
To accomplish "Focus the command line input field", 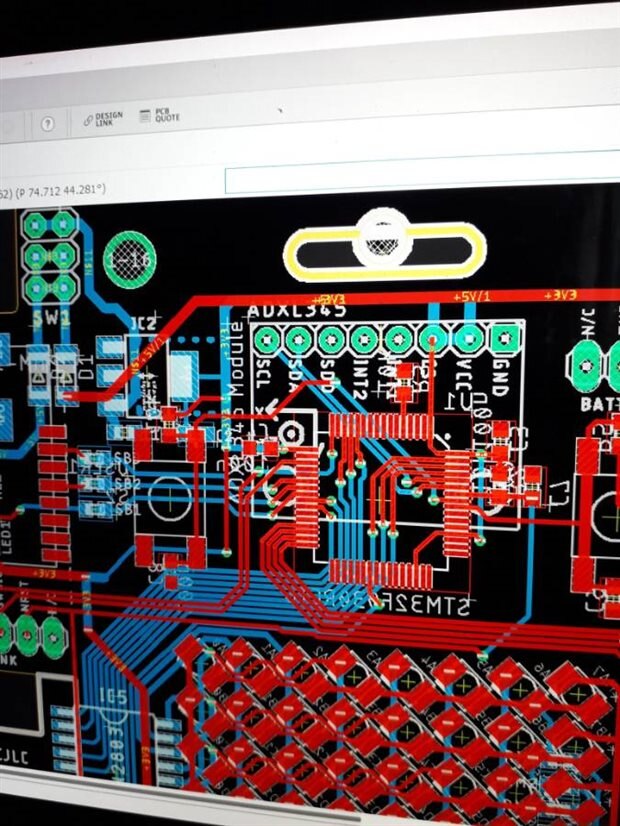I will coord(422,172).
